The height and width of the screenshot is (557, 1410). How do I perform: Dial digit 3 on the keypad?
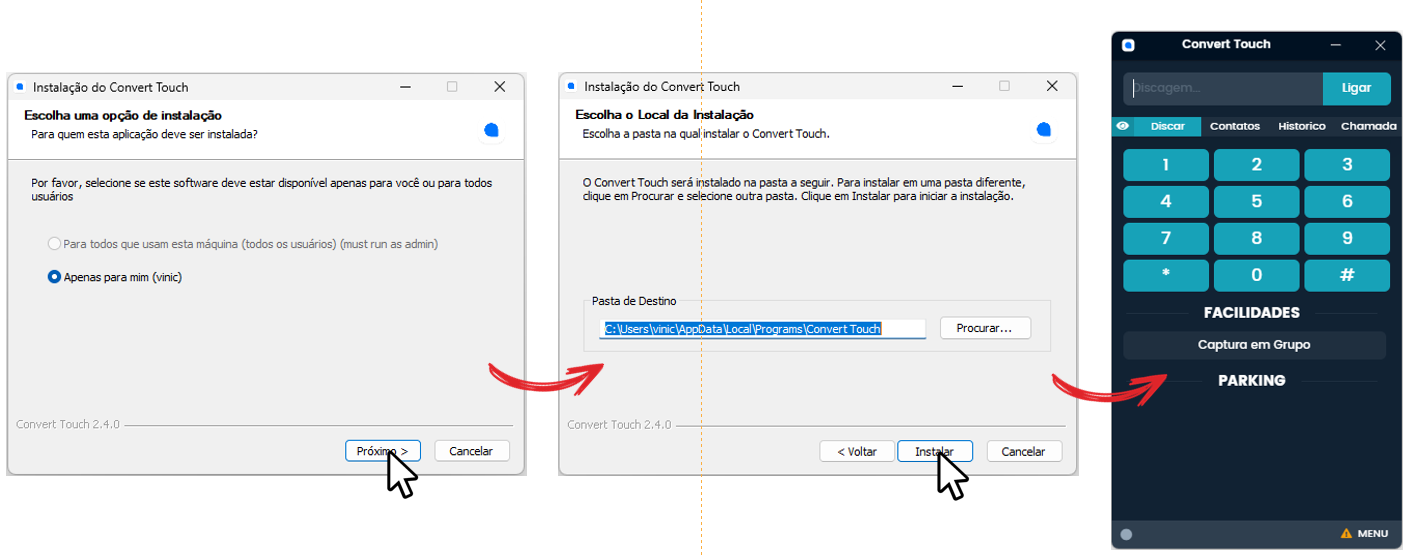click(1347, 165)
